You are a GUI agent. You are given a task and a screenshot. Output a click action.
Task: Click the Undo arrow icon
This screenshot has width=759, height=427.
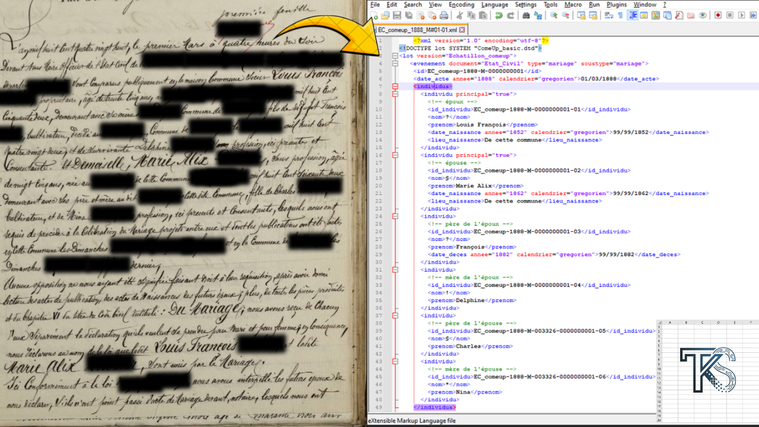(499, 16)
